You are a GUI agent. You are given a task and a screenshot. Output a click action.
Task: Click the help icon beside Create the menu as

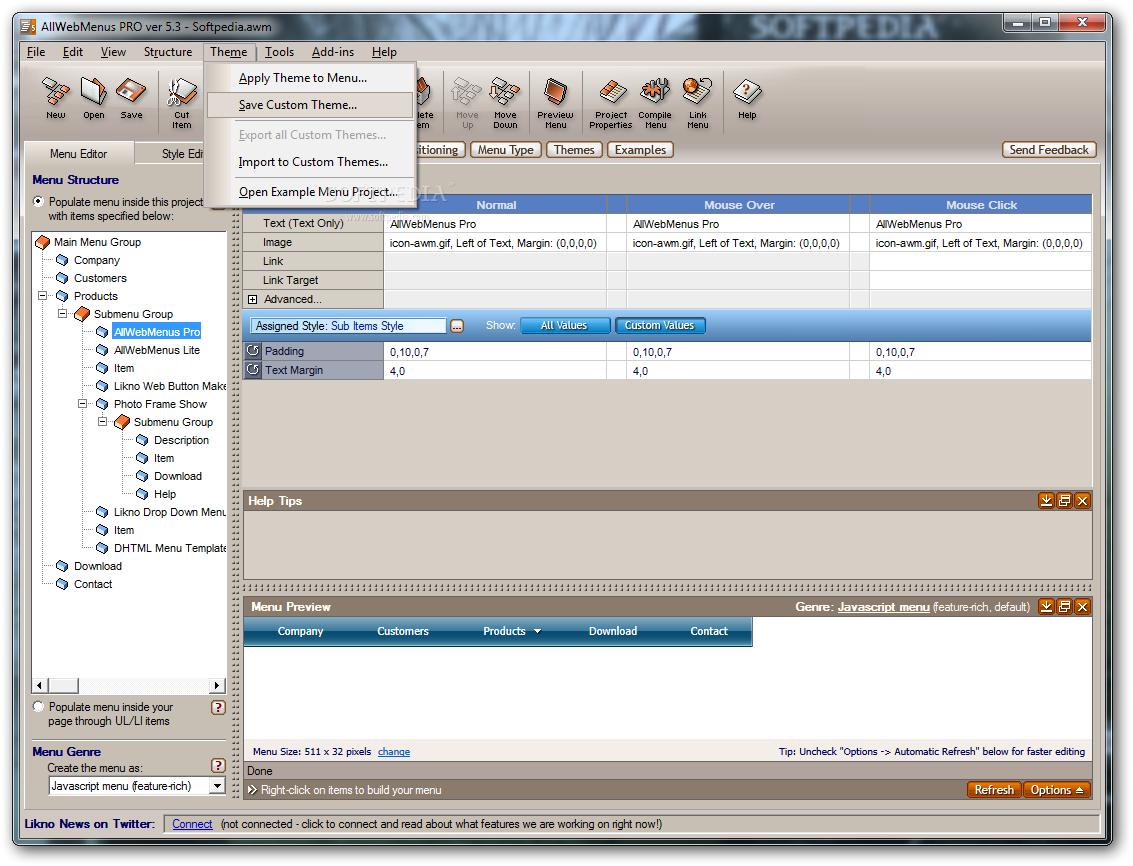218,766
